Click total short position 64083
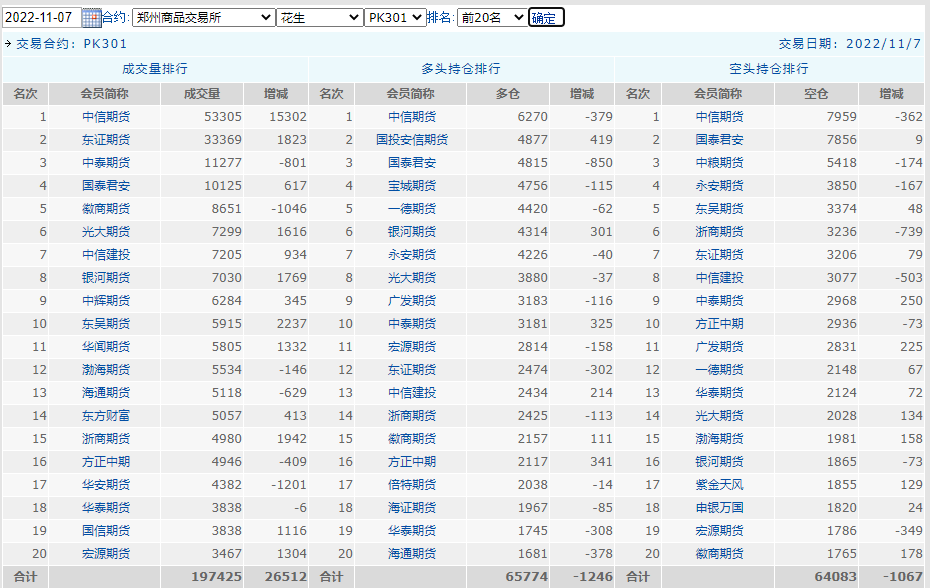930x588 pixels. tap(836, 577)
